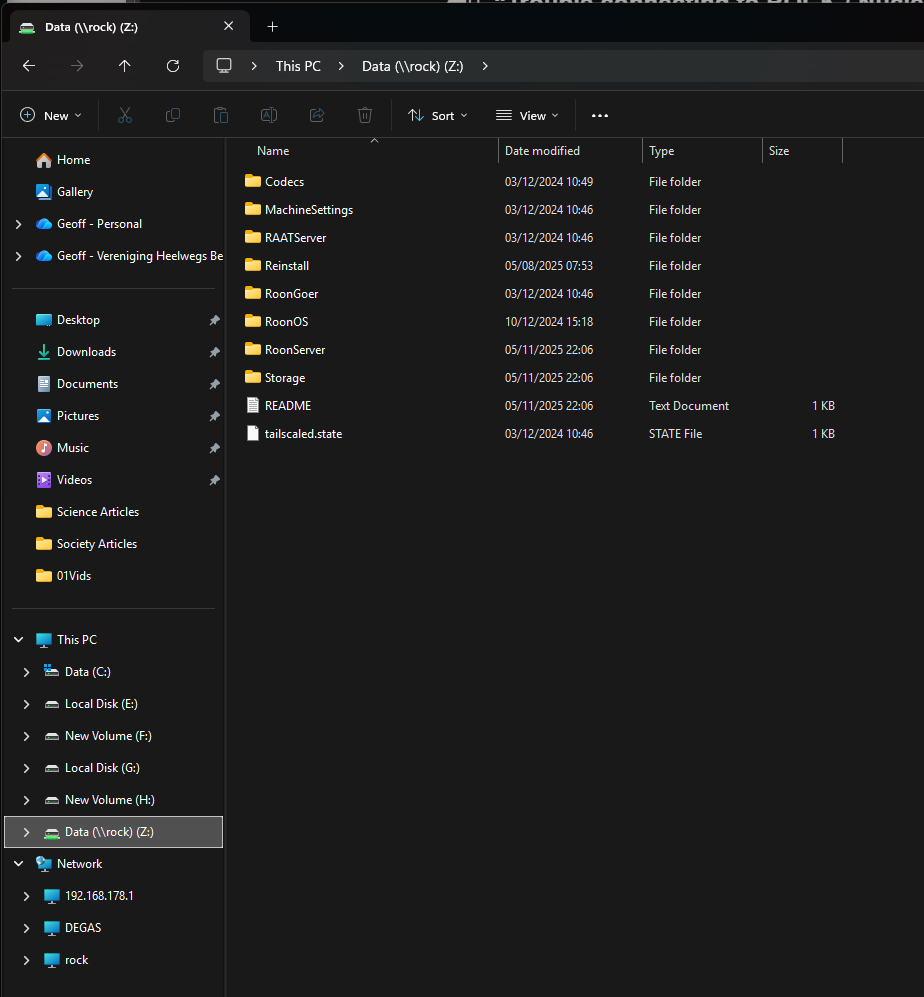Click the Rename icon in toolbar
924x997 pixels.
[269, 116]
